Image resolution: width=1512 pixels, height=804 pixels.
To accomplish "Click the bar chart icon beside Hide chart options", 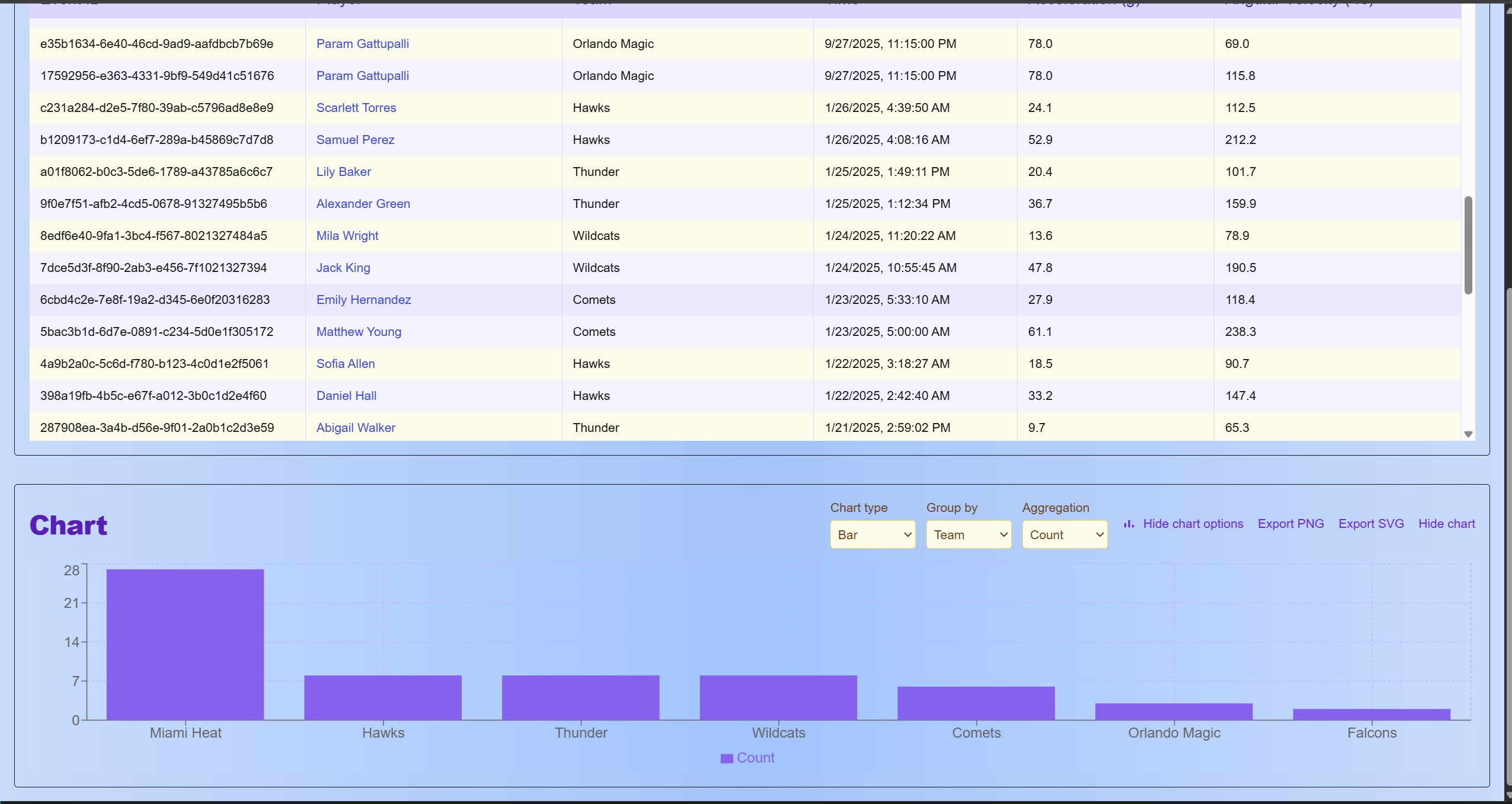I will coord(1129,524).
